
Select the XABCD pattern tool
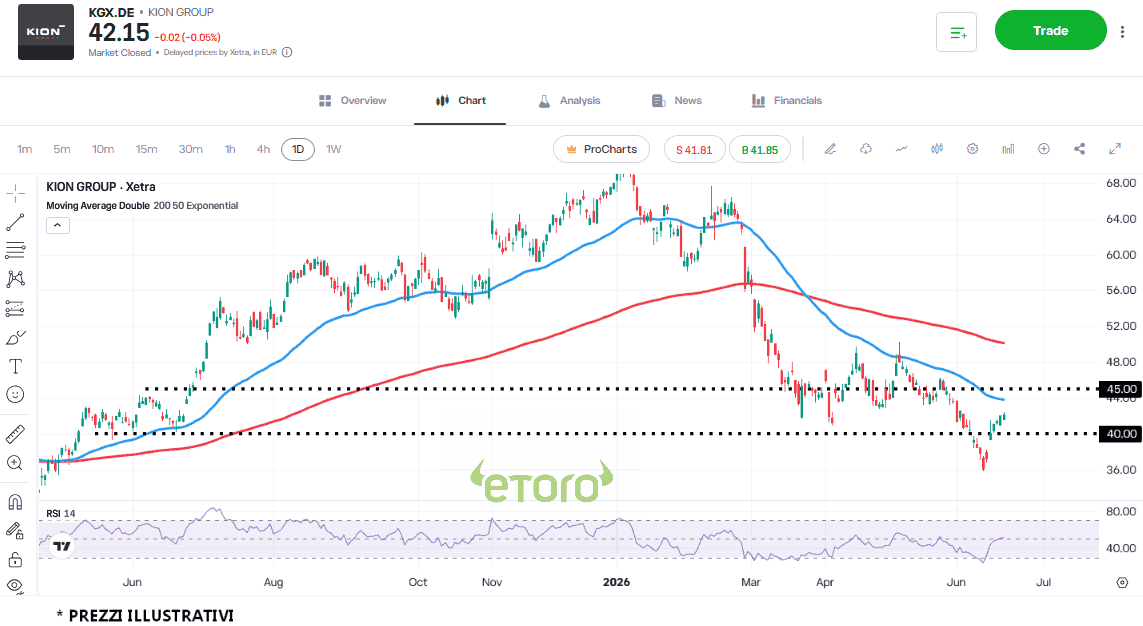pyautogui.click(x=15, y=279)
